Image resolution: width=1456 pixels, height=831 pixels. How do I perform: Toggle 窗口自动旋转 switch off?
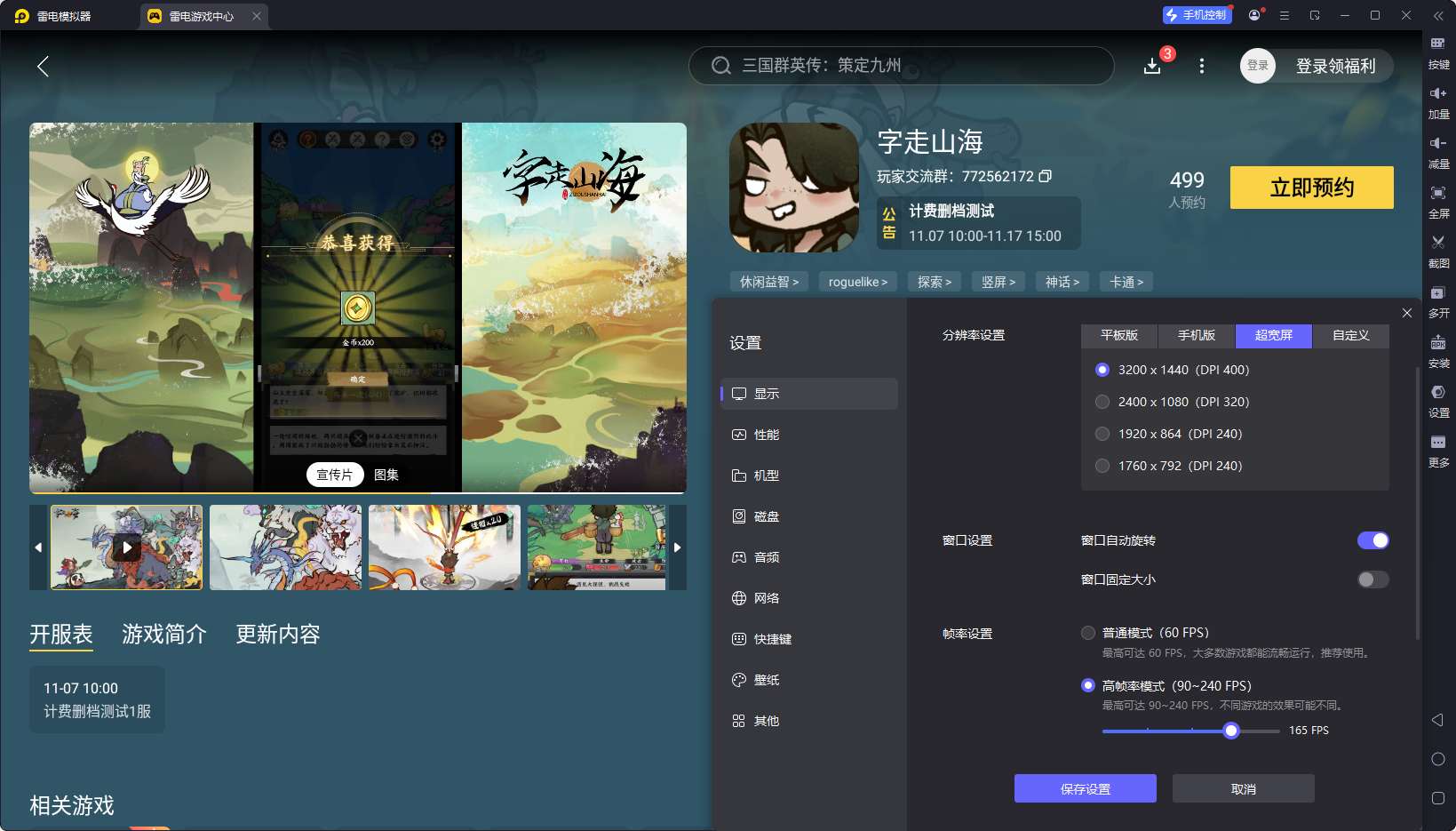[x=1372, y=540]
